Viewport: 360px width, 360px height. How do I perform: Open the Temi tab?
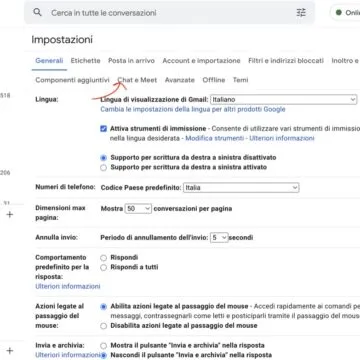click(240, 80)
